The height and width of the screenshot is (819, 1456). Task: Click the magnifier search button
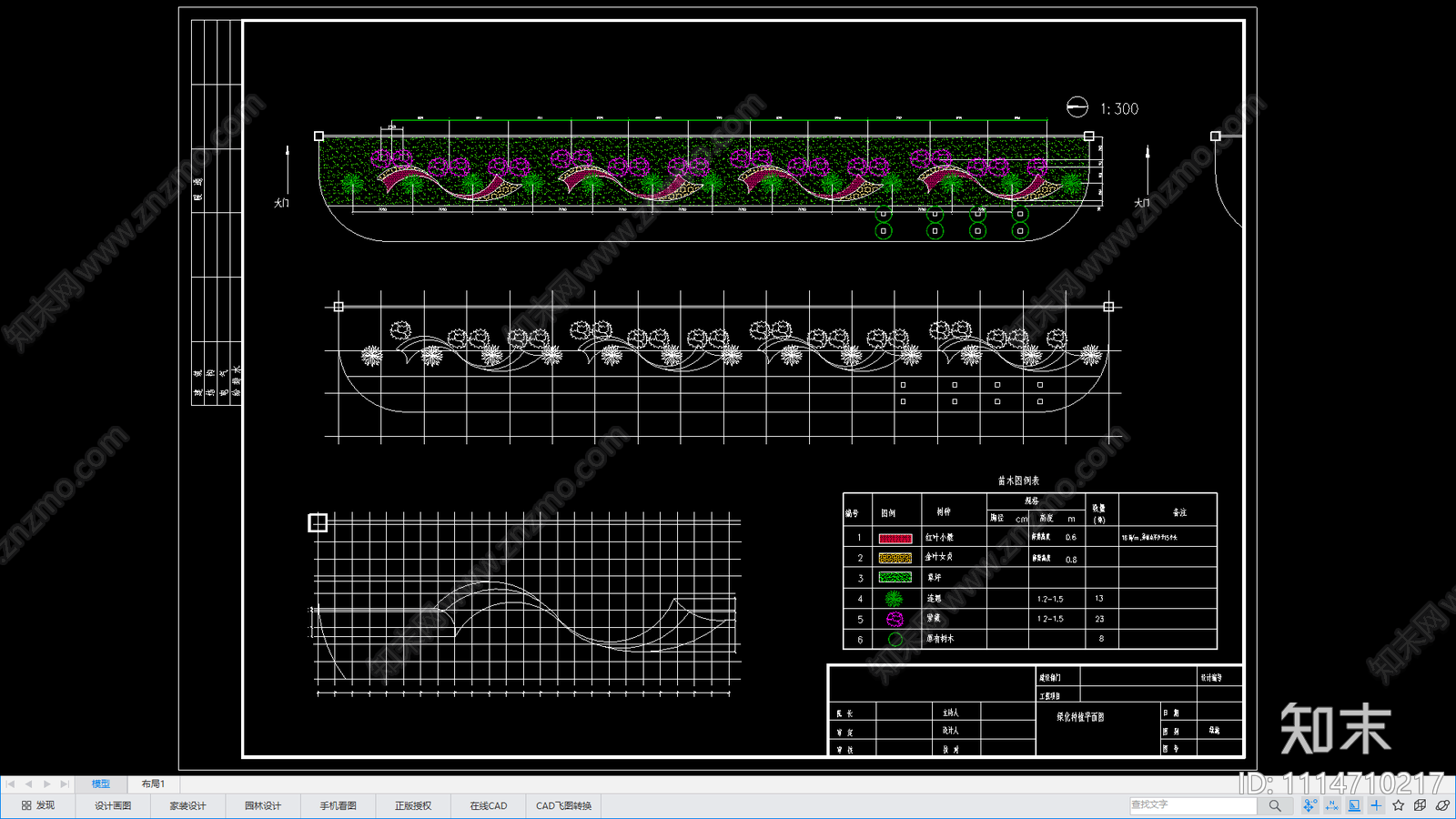click(x=1275, y=805)
